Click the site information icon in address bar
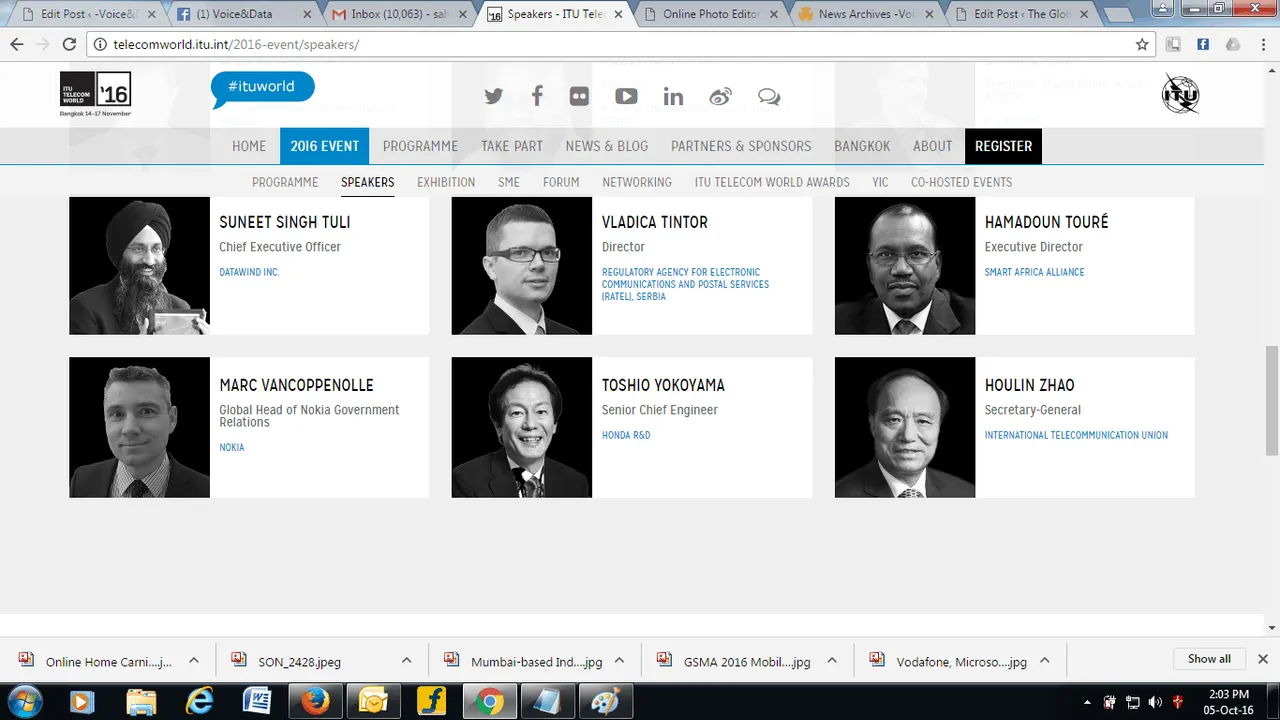Viewport: 1280px width, 720px height. click(101, 45)
